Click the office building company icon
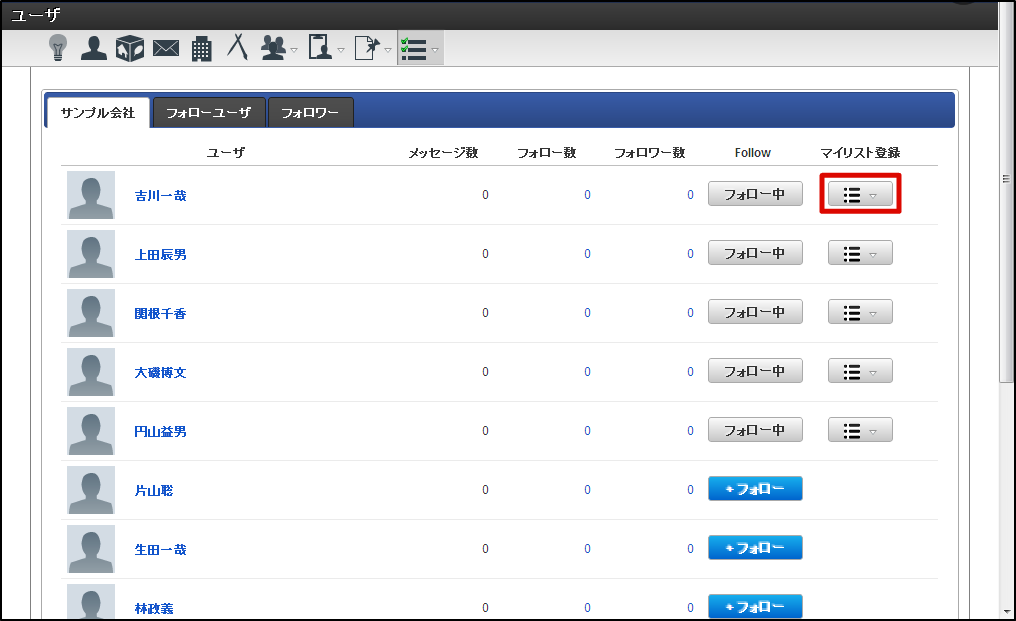 pos(202,48)
